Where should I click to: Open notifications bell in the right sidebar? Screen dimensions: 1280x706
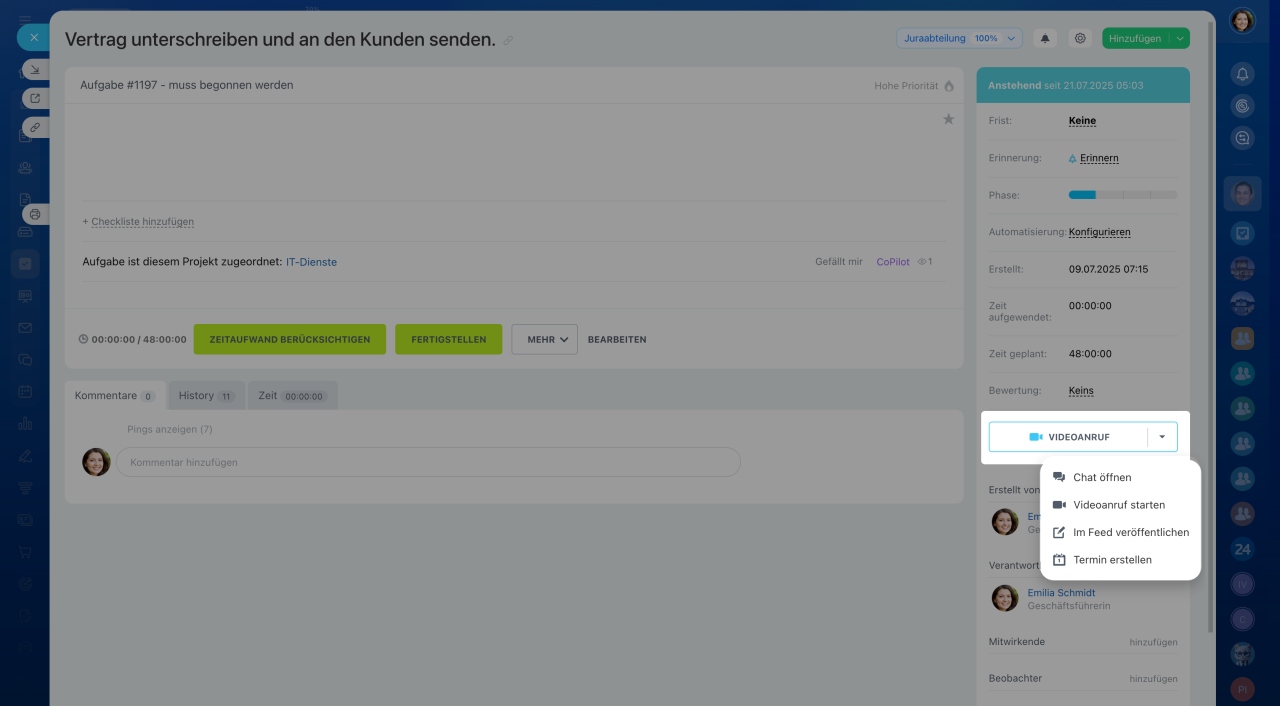1242,74
